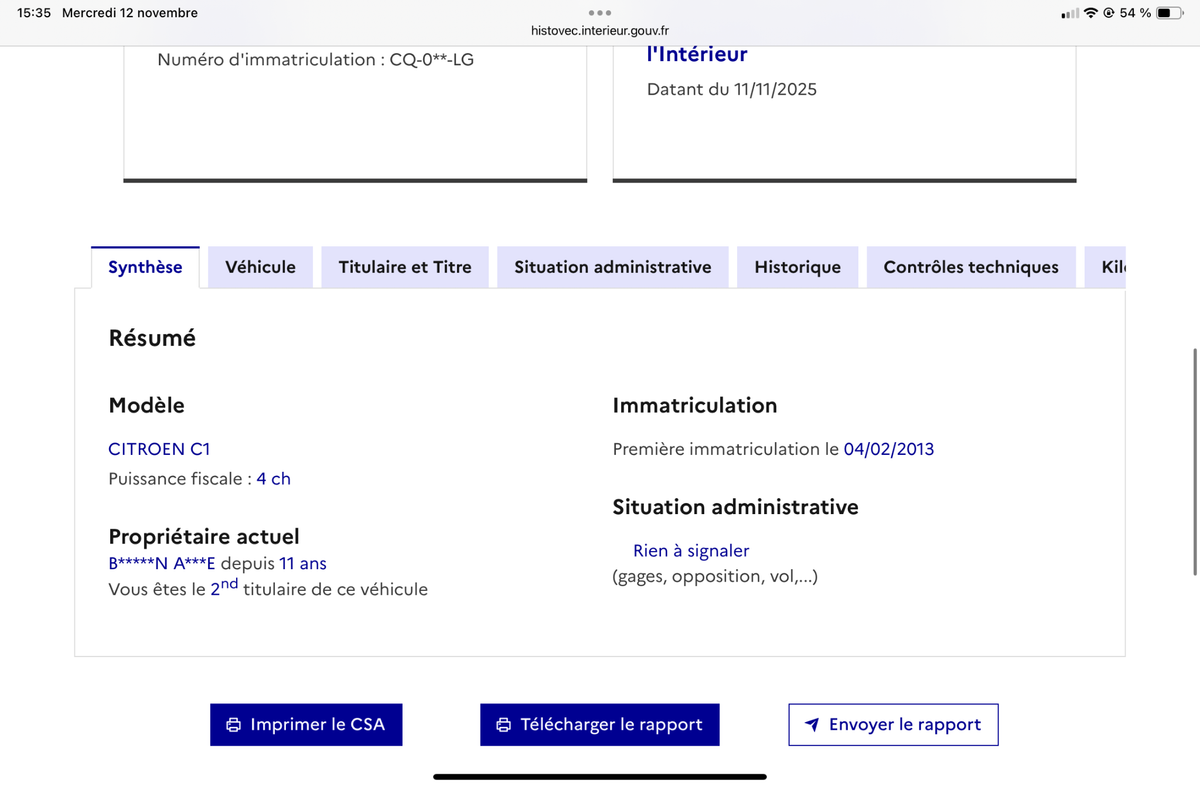
Task: Tap the three-dot menu above the URL
Action: pos(600,13)
